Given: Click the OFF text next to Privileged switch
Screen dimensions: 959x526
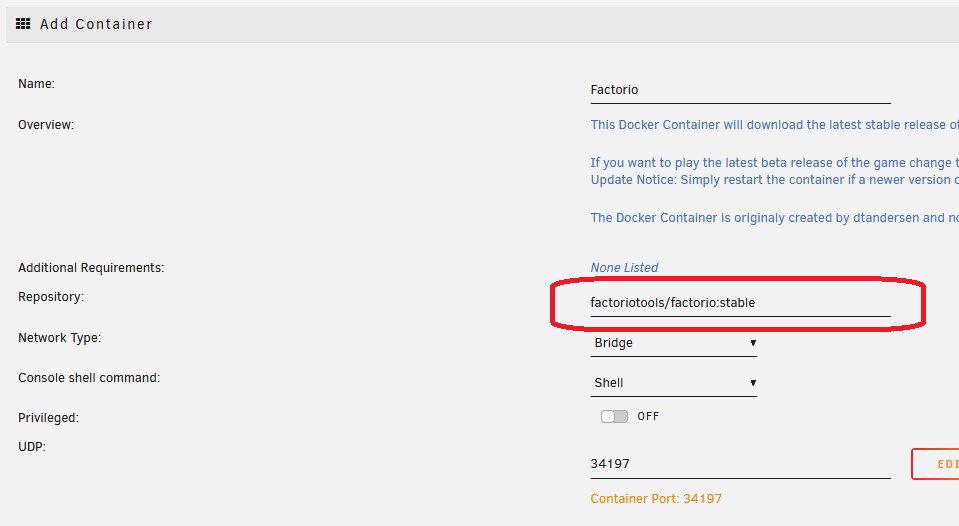Looking at the screenshot, I should (x=648, y=417).
